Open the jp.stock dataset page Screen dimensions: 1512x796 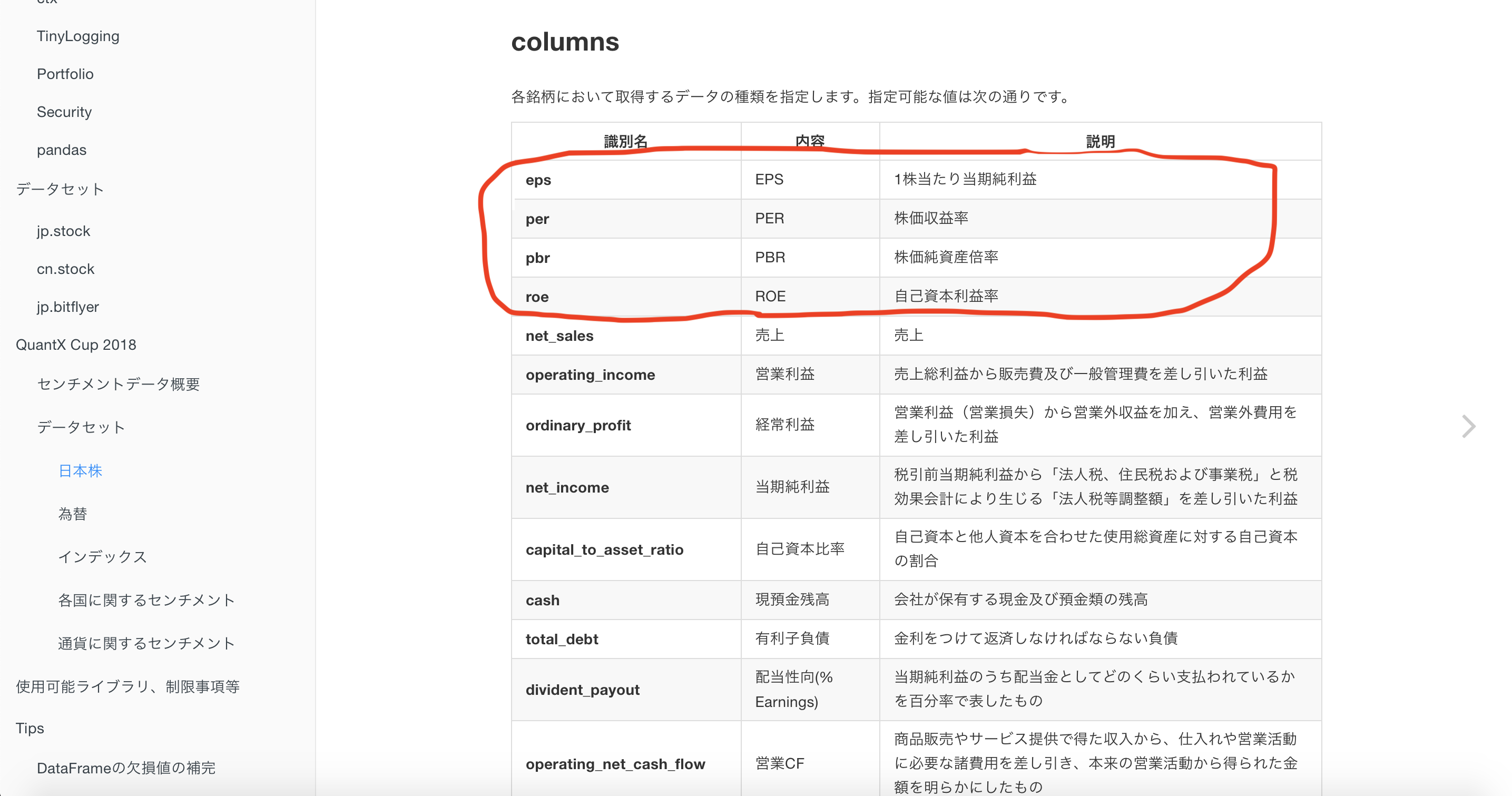tap(63, 230)
